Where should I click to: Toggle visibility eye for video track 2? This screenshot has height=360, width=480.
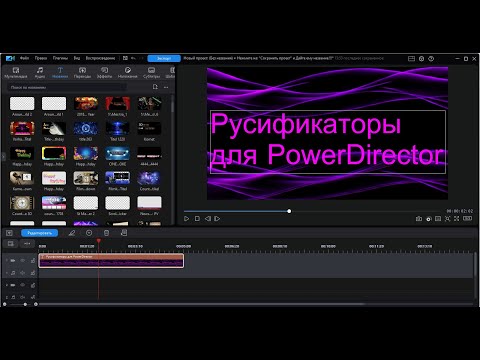point(23,285)
